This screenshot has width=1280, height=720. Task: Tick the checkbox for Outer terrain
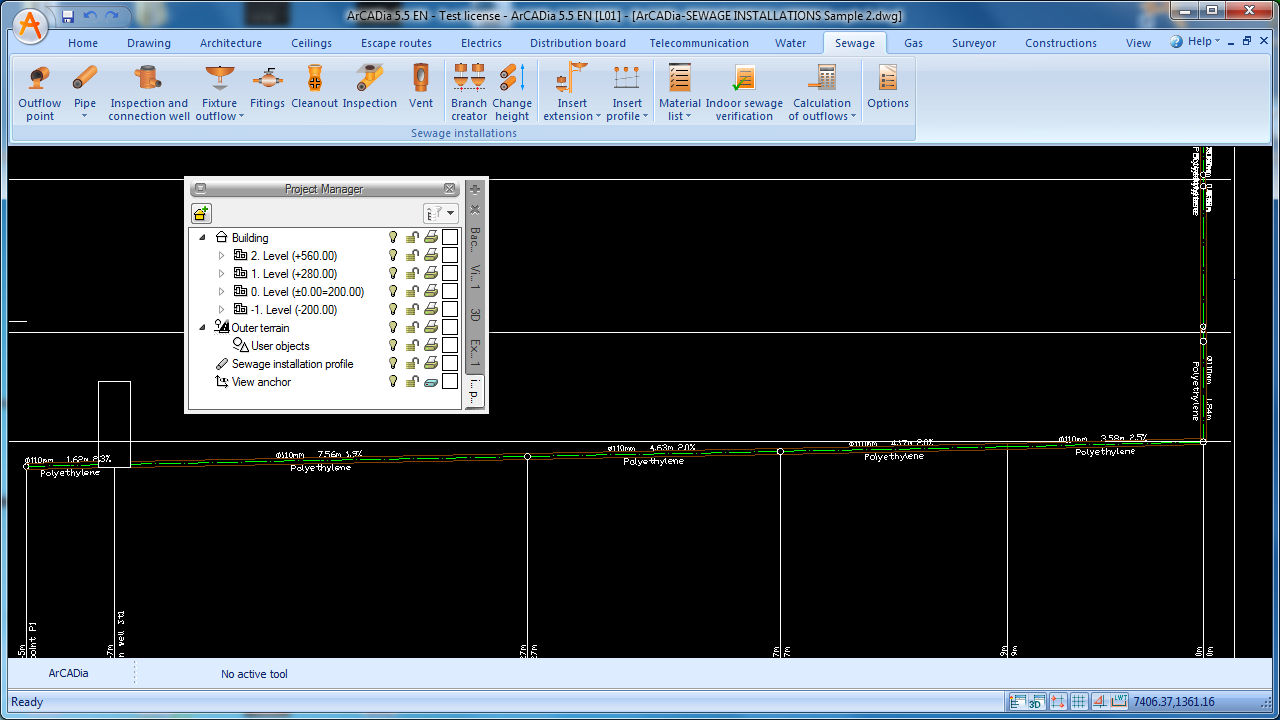pos(450,328)
